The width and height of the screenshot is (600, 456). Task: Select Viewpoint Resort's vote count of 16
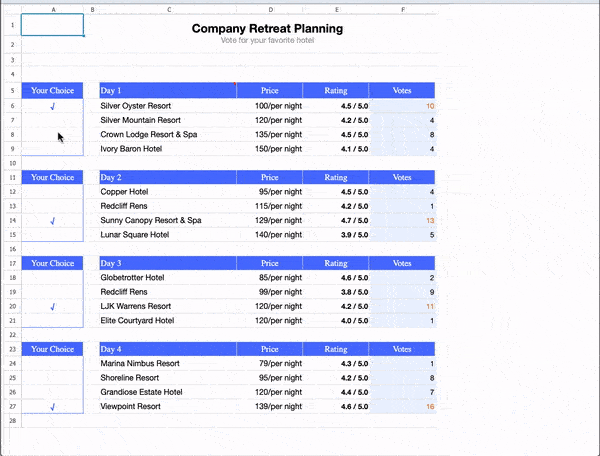pyautogui.click(x=402, y=407)
